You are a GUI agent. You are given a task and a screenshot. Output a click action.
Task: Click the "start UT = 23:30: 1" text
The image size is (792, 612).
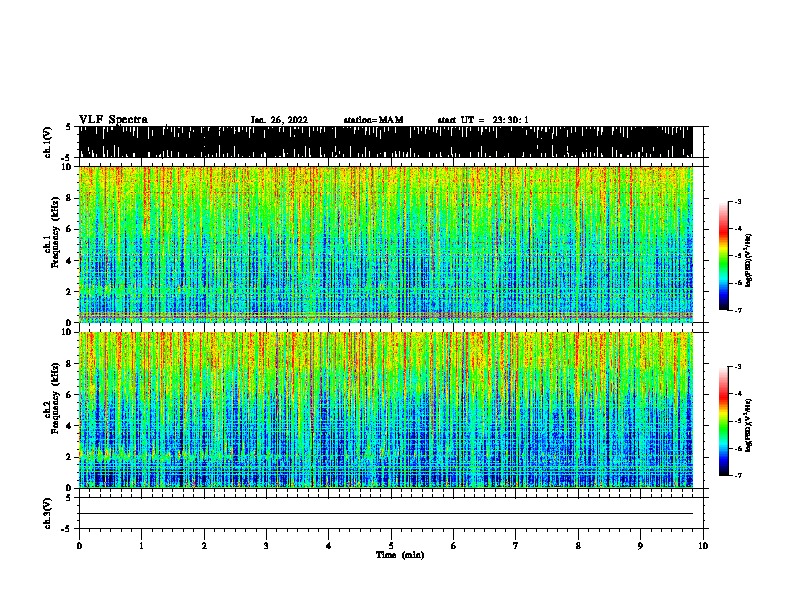483,120
